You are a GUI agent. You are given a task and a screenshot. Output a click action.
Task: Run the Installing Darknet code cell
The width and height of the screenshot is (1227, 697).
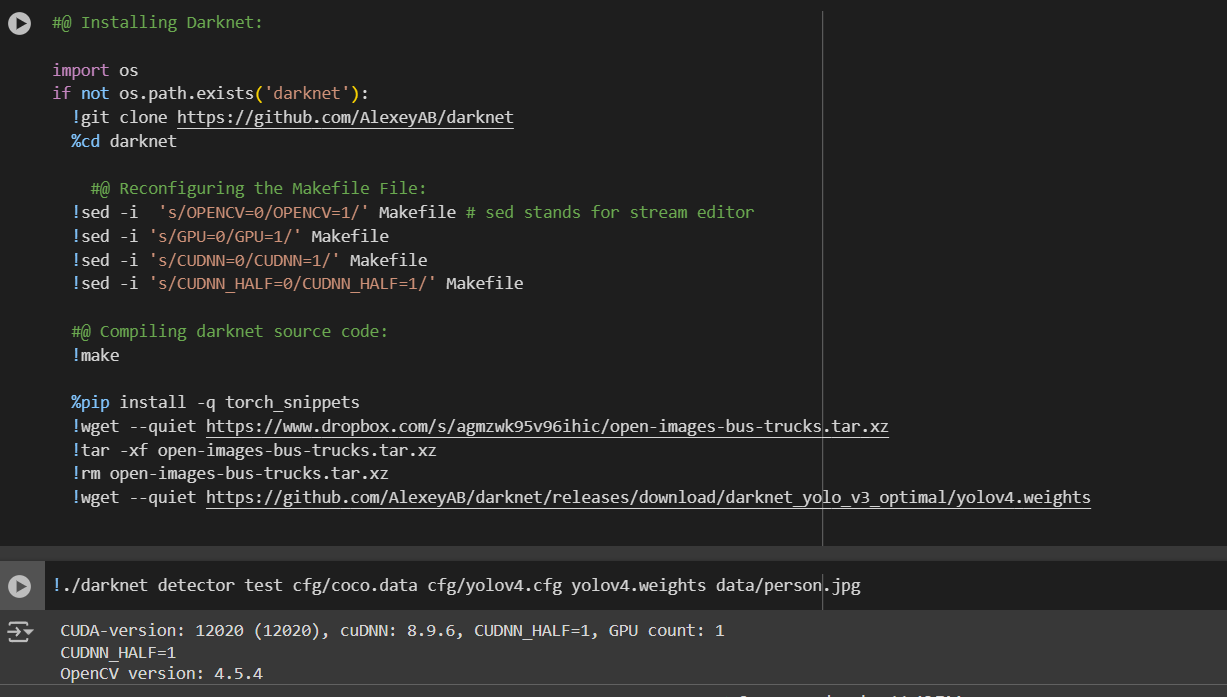coord(19,23)
